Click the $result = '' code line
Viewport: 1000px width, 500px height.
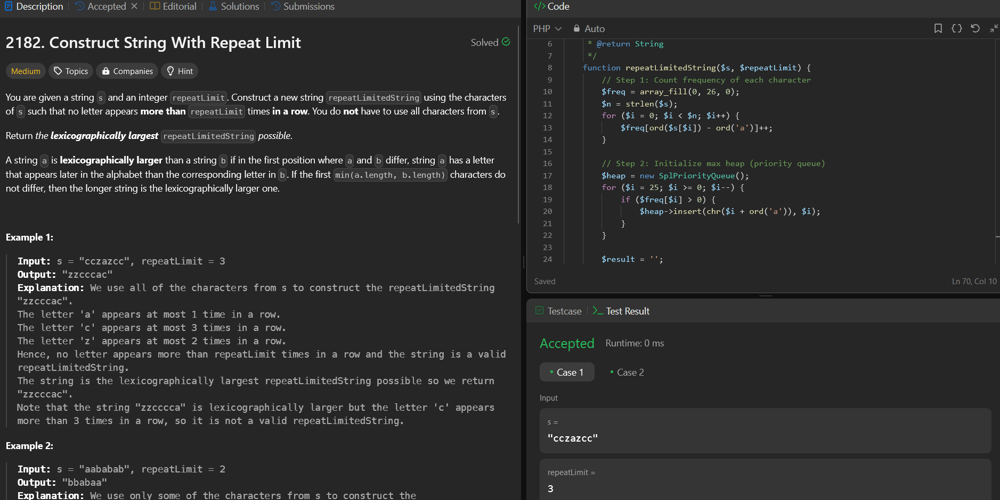tap(632, 259)
